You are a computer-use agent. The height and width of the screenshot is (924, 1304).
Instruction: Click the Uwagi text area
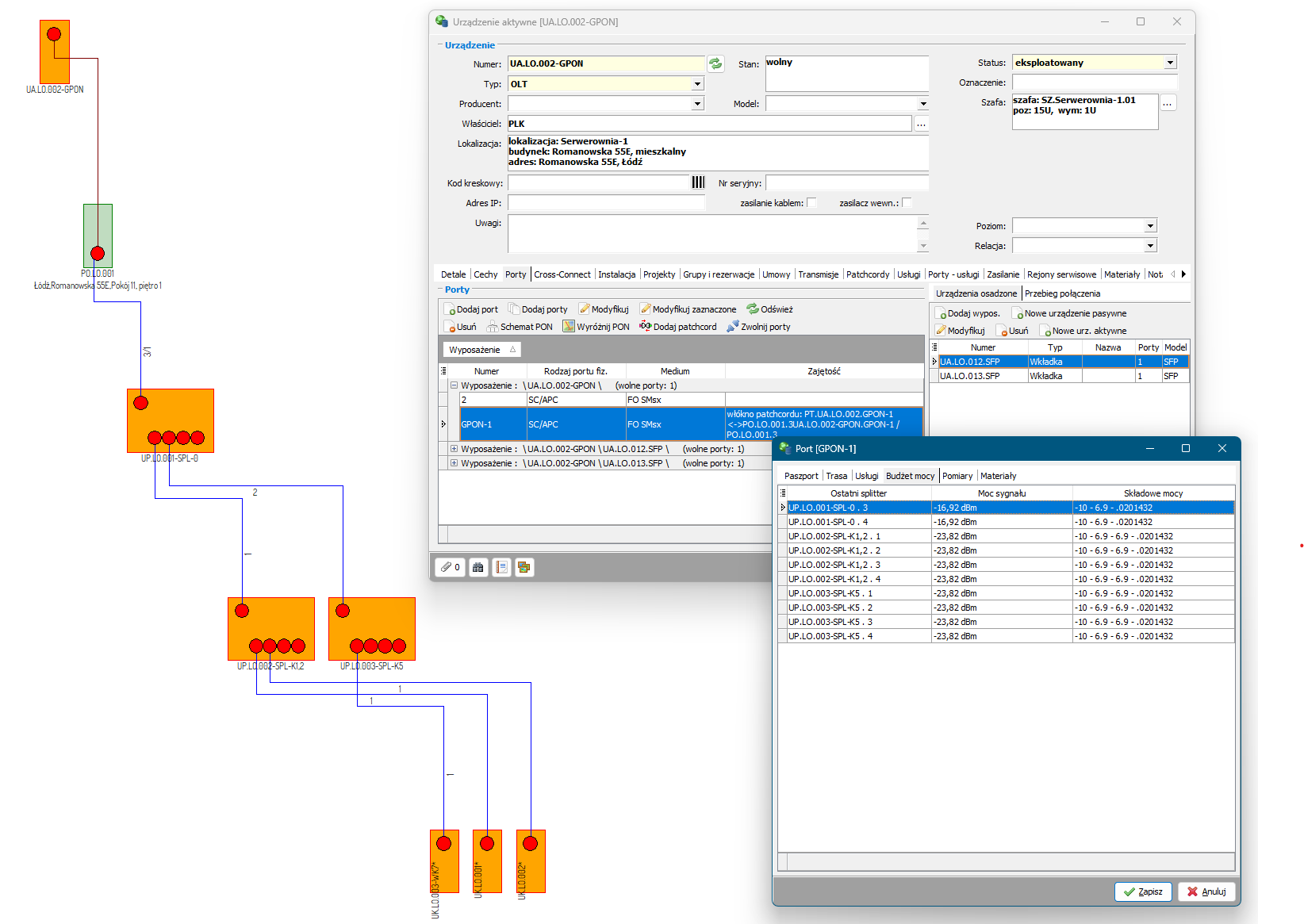pos(712,234)
